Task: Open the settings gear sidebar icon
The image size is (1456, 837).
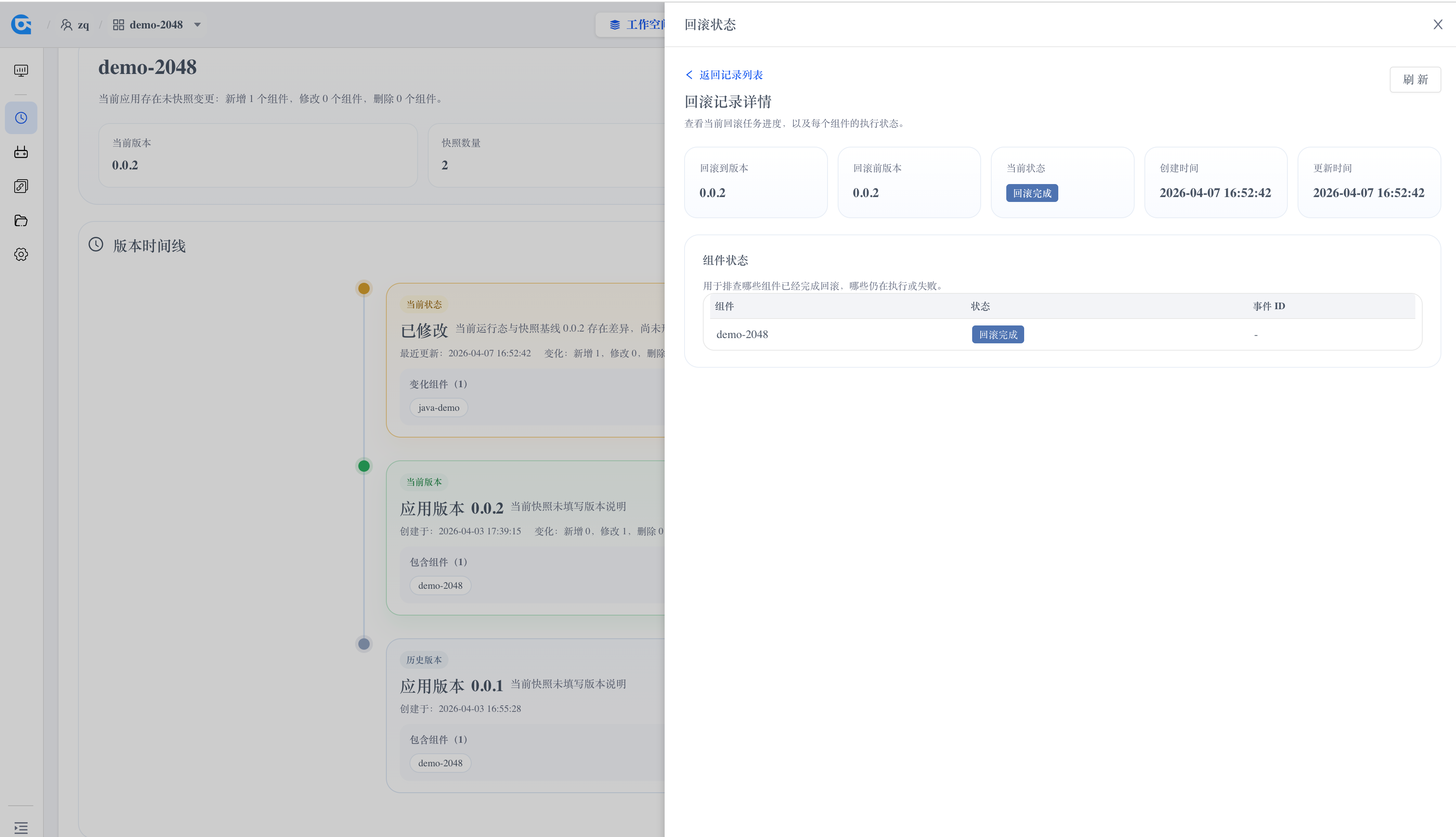Action: pos(21,254)
